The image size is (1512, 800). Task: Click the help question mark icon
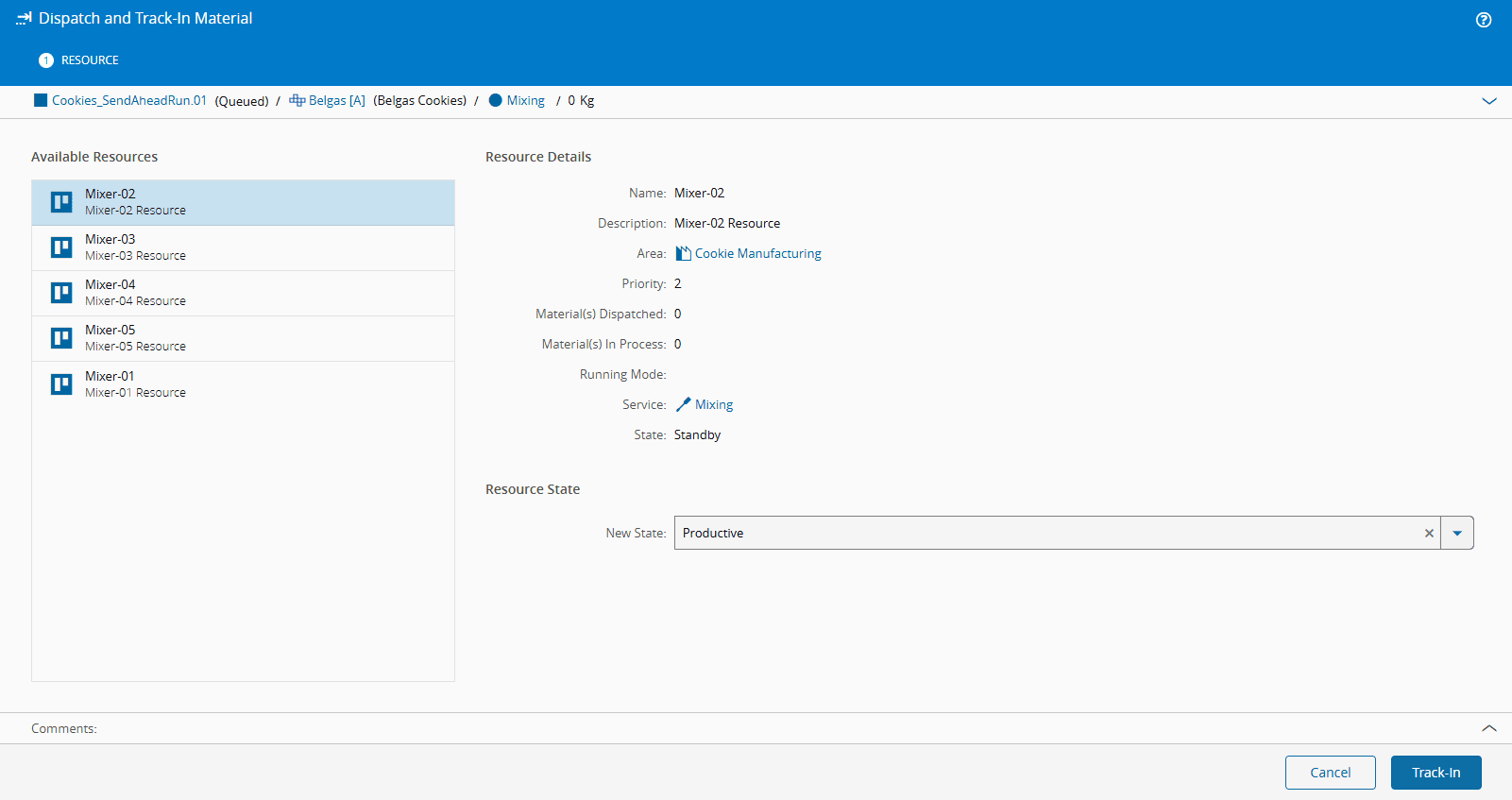(x=1483, y=20)
